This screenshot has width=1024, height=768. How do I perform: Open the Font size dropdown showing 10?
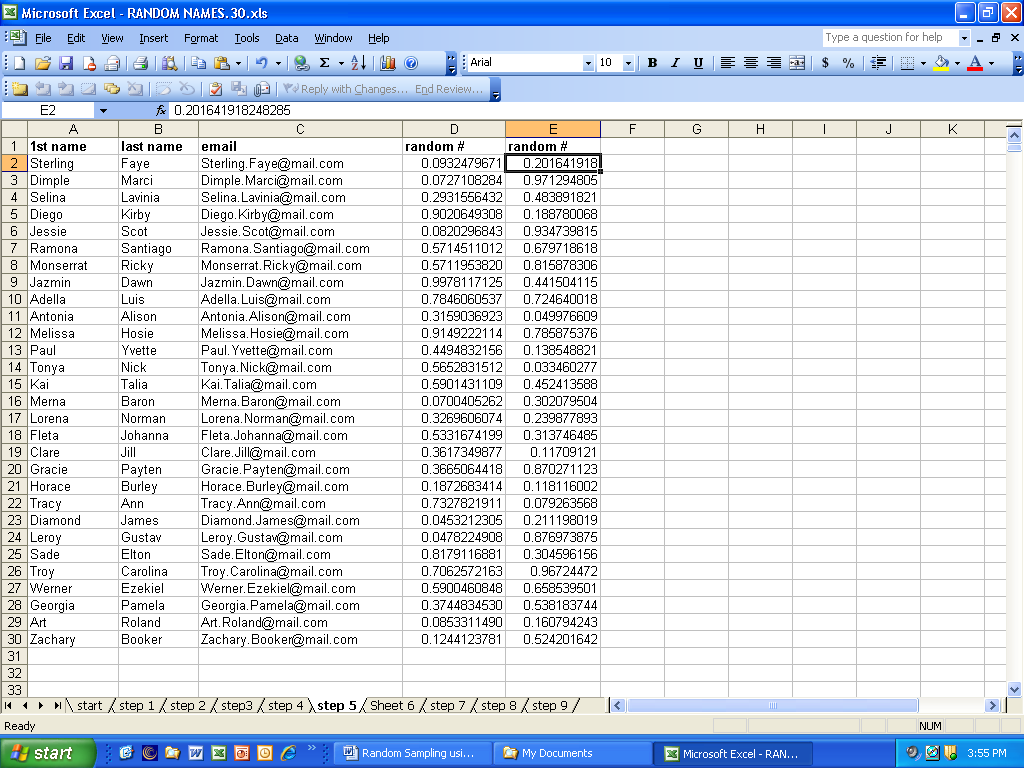click(628, 63)
